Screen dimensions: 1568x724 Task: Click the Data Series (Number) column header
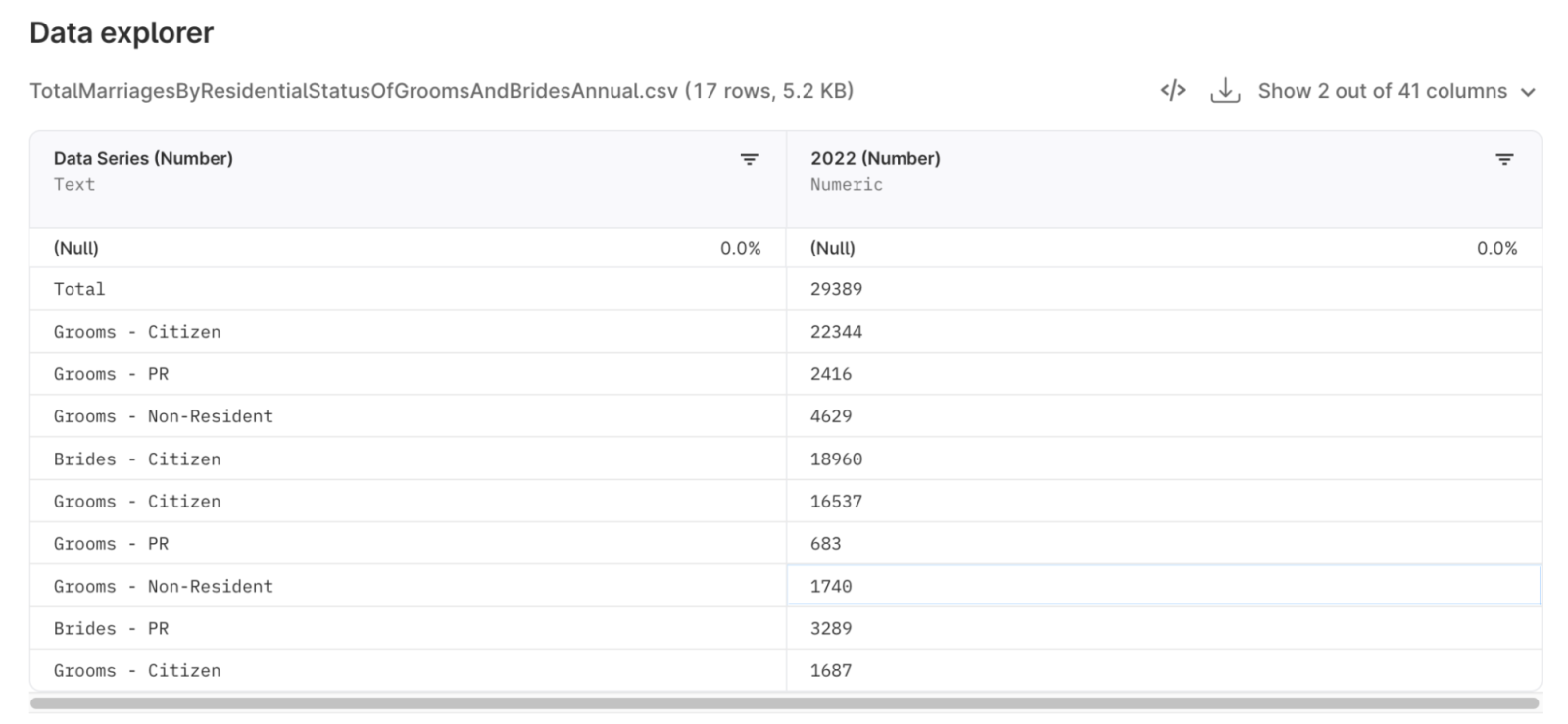point(143,159)
